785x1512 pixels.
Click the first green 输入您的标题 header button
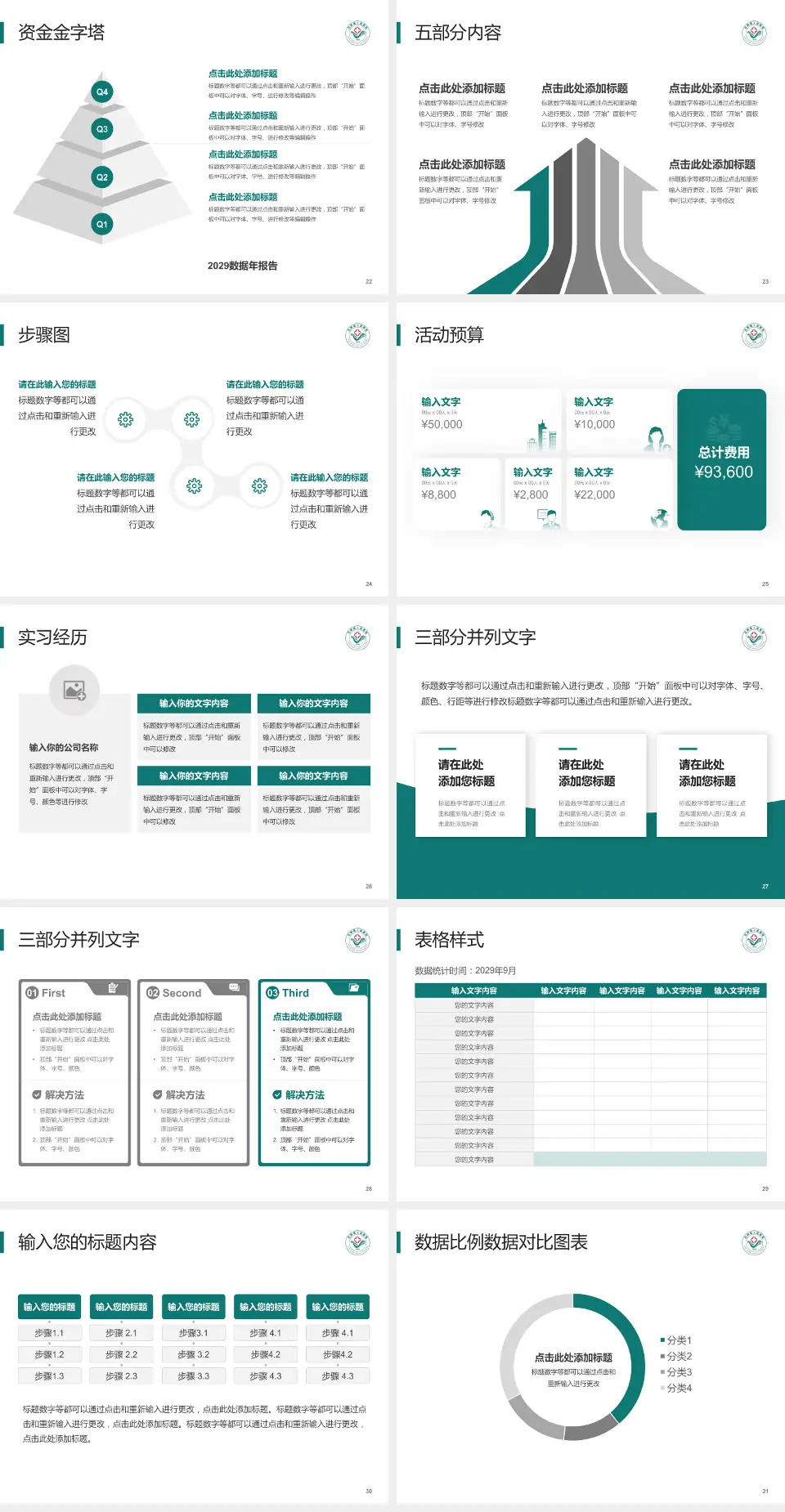pos(49,1307)
